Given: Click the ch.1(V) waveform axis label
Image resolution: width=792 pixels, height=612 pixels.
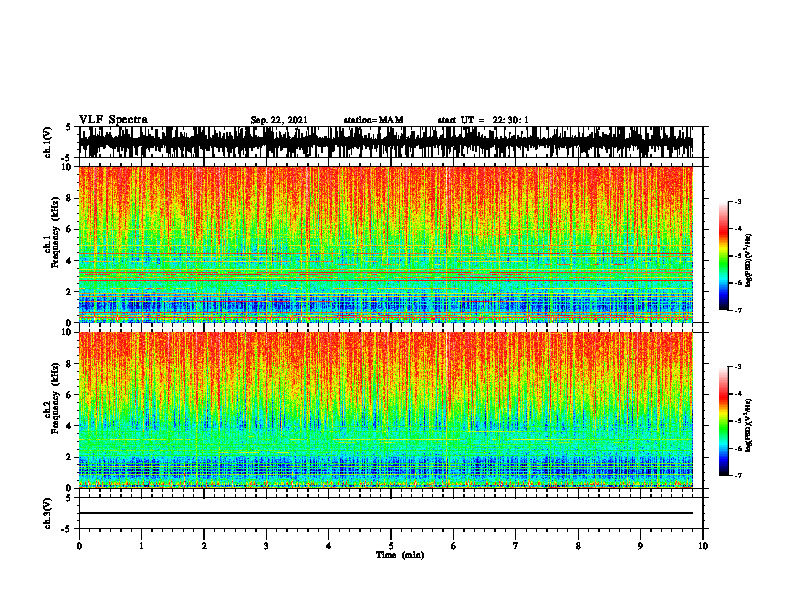Looking at the screenshot, I should pyautogui.click(x=48, y=142).
